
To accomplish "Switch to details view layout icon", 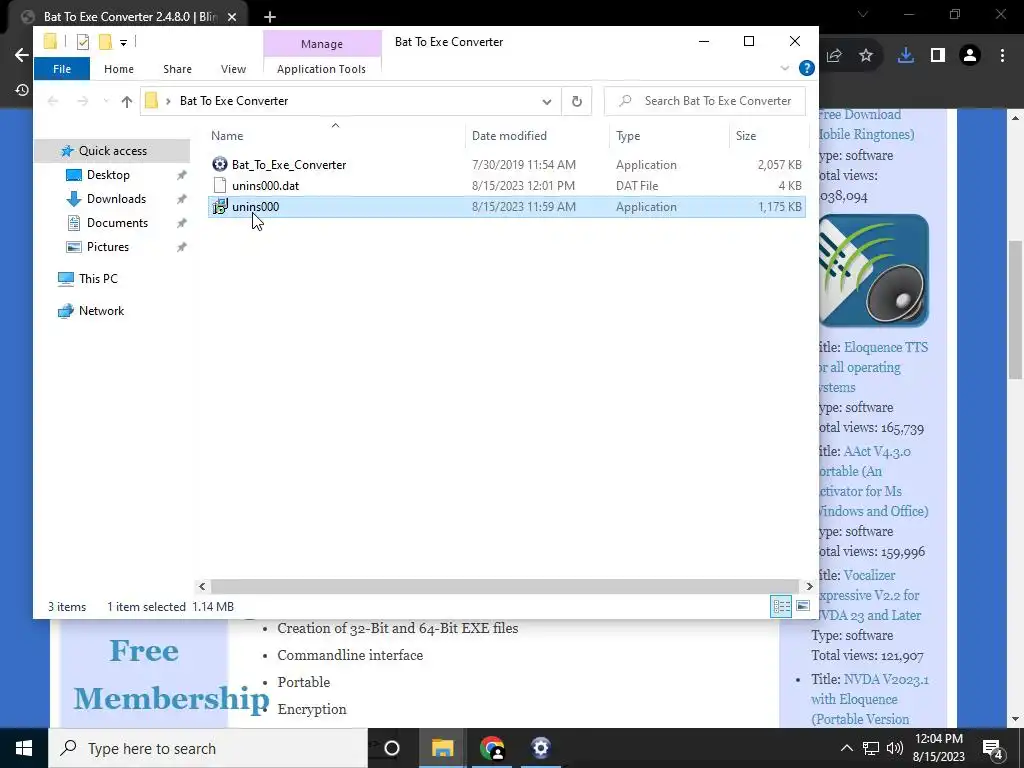I will point(781,606).
